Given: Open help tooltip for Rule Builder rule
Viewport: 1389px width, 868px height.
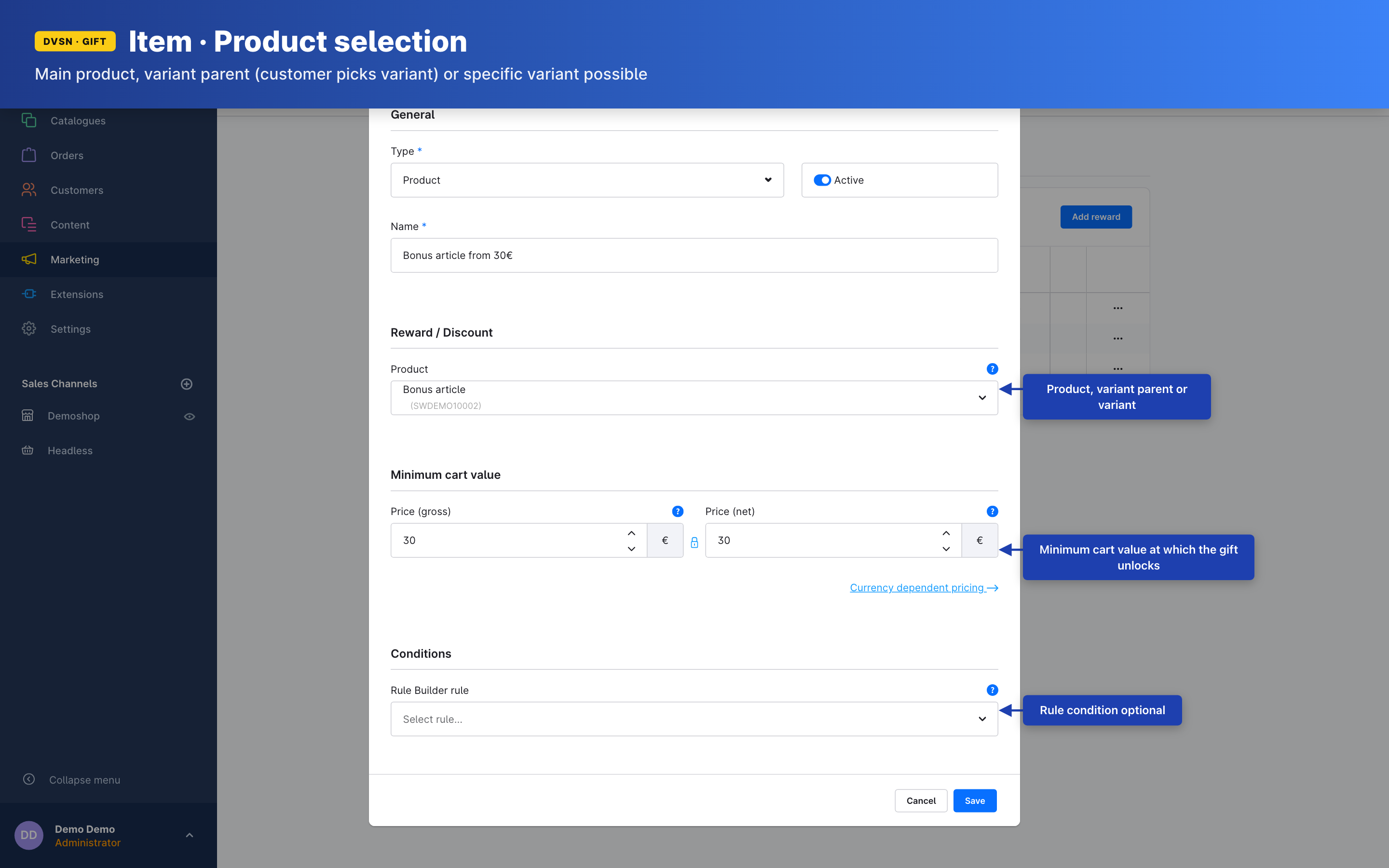Looking at the screenshot, I should point(992,690).
